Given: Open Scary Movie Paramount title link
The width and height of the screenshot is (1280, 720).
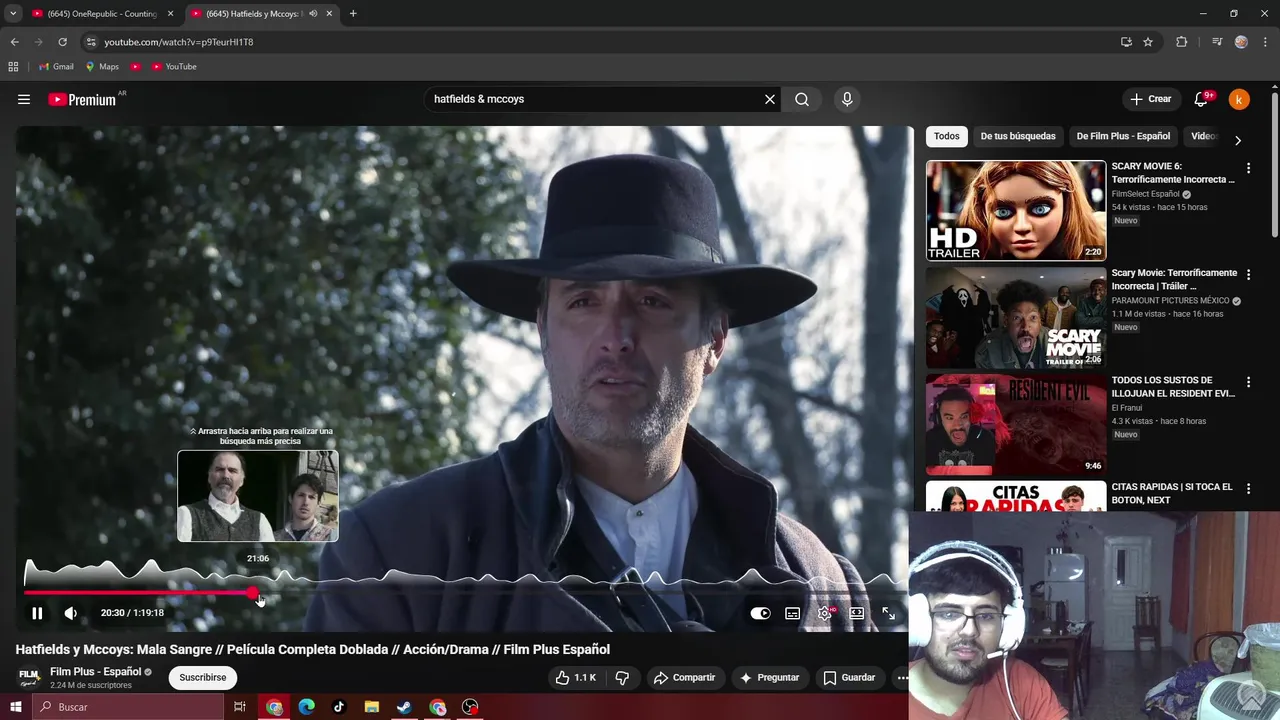Looking at the screenshot, I should (1174, 279).
